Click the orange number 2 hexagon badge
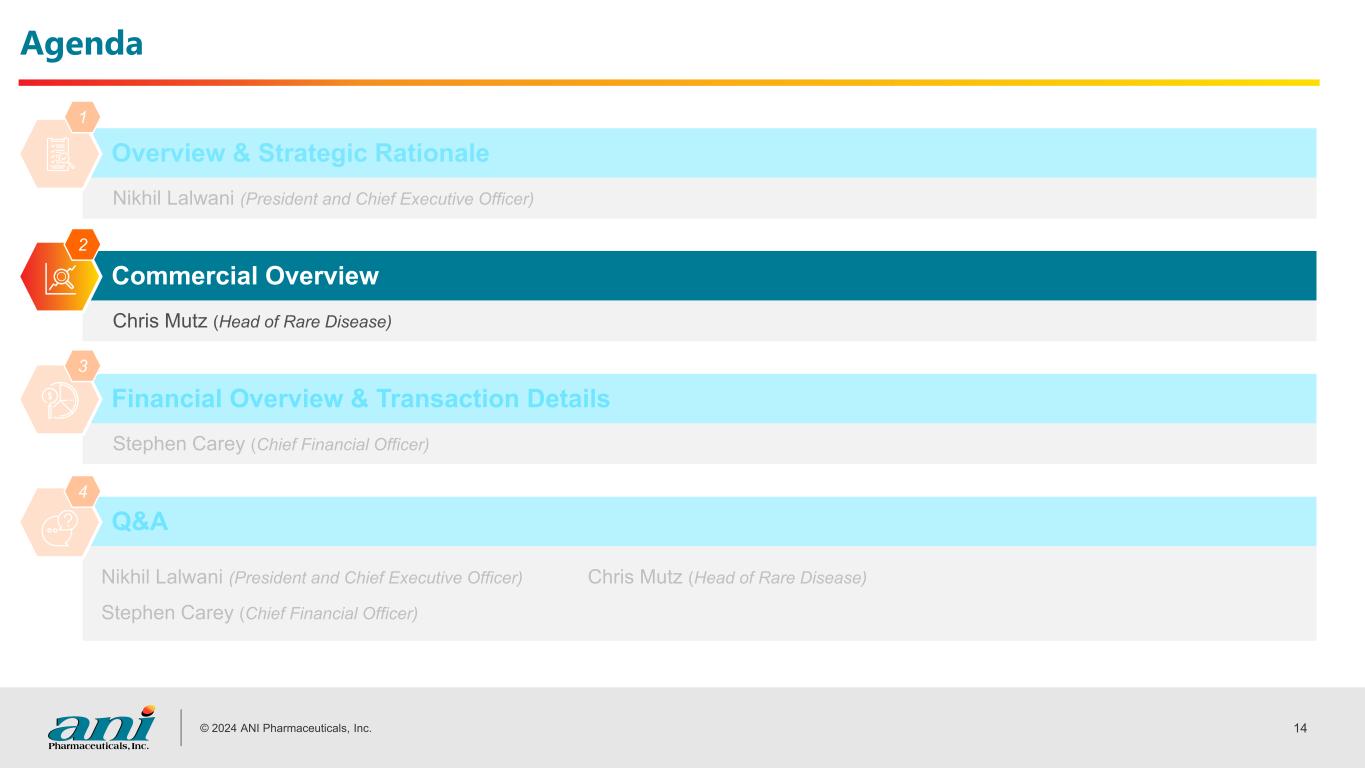 tap(83, 245)
